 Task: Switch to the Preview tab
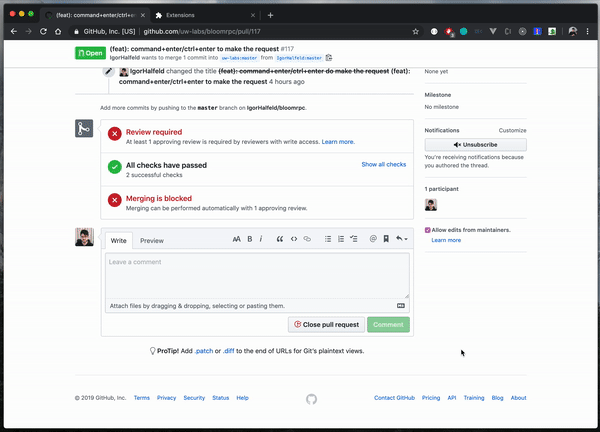(x=152, y=241)
